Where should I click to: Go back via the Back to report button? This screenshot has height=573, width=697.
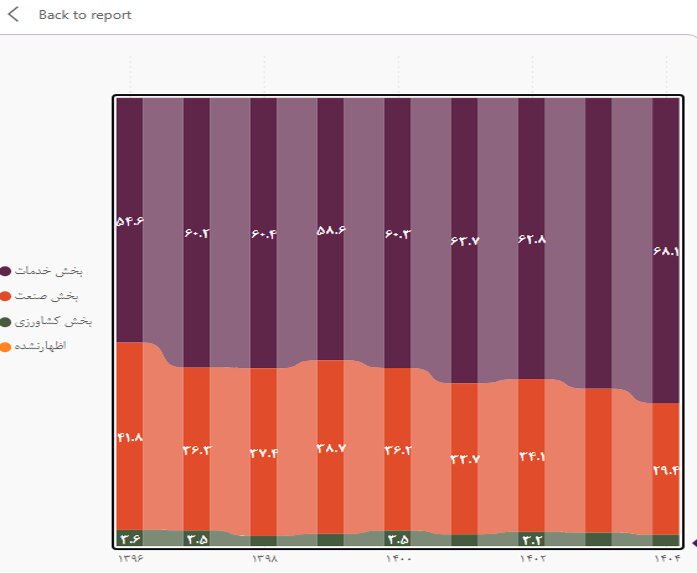(x=69, y=15)
